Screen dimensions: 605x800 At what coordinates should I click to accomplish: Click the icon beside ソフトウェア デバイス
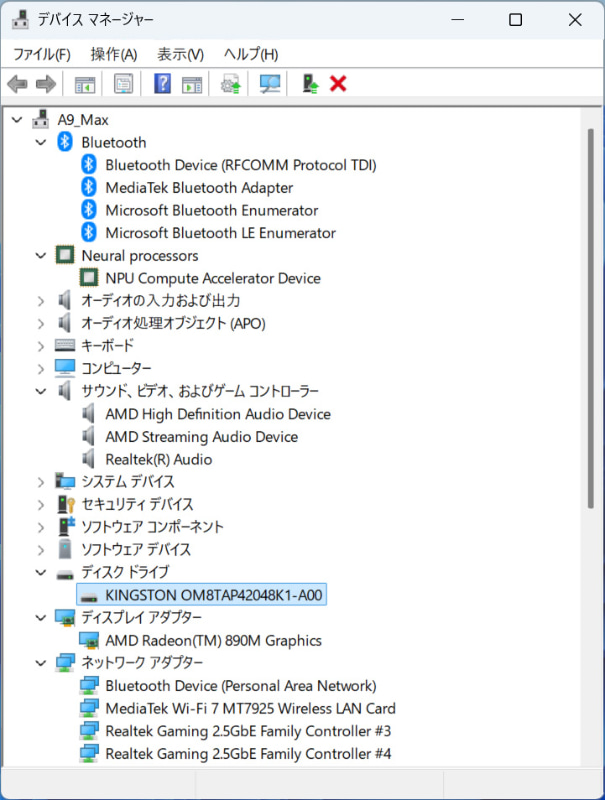pos(65,549)
